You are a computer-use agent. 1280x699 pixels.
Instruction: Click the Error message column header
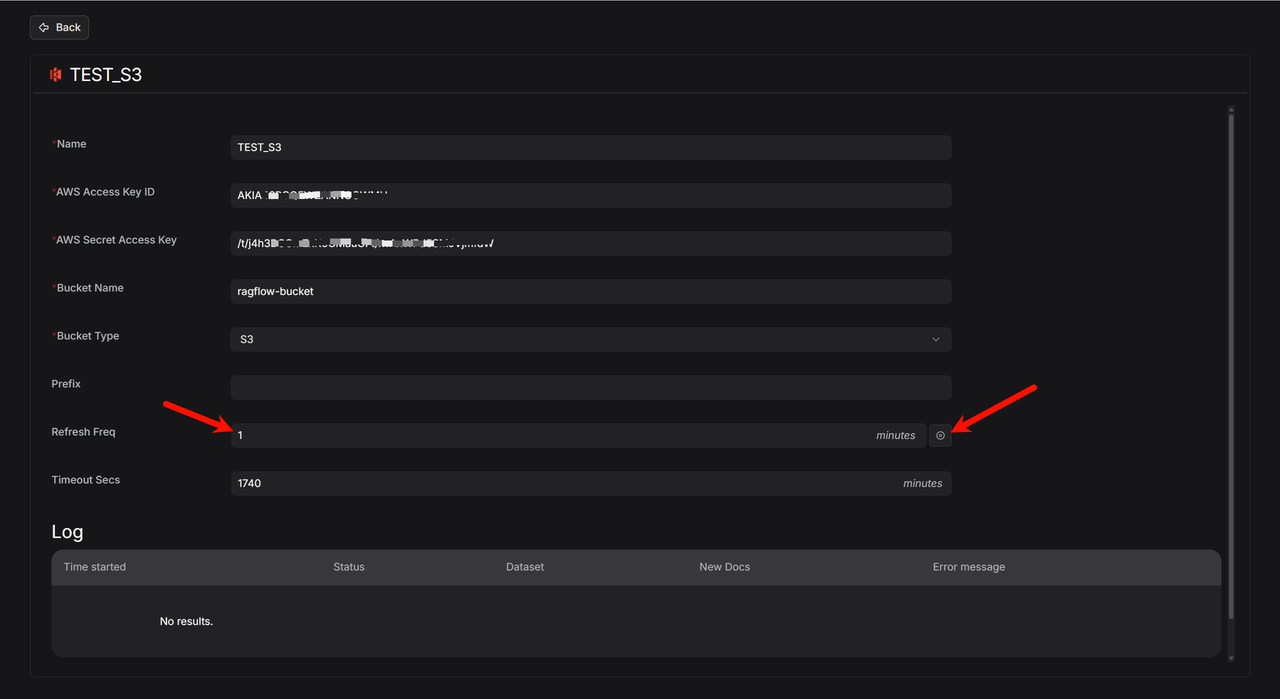pyautogui.click(x=969, y=567)
